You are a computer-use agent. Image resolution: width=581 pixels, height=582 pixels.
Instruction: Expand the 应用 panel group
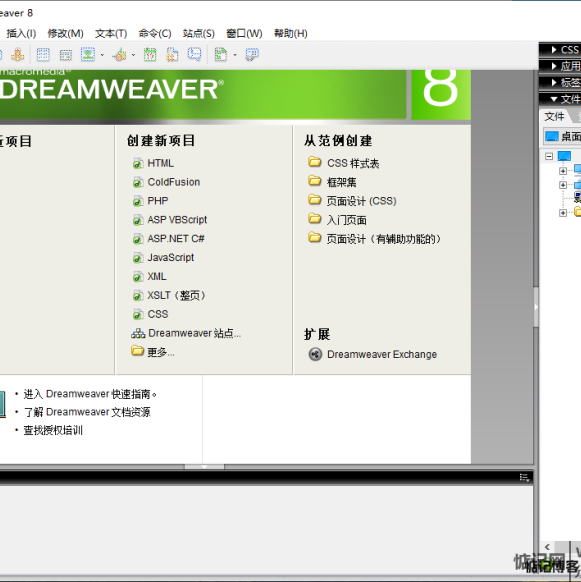click(x=560, y=66)
